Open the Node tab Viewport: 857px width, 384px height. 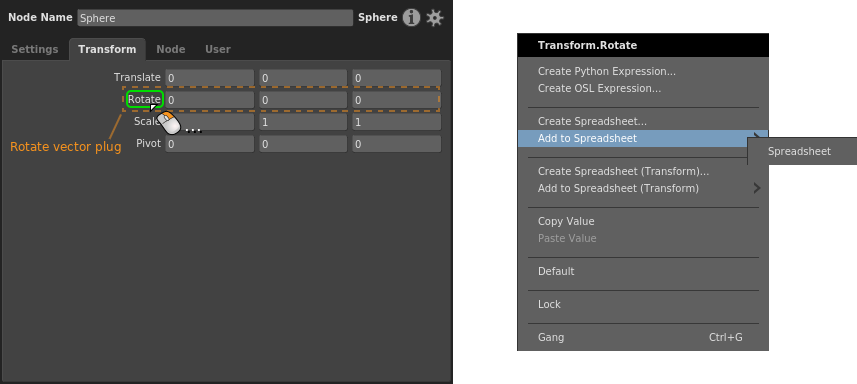coord(171,49)
